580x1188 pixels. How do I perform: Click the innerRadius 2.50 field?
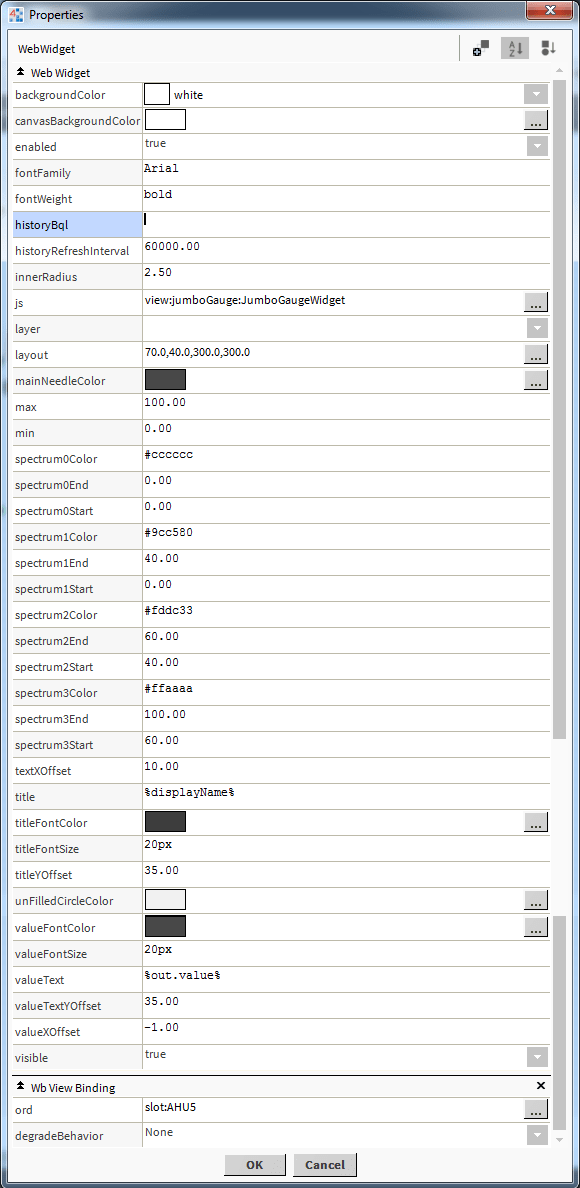346,277
